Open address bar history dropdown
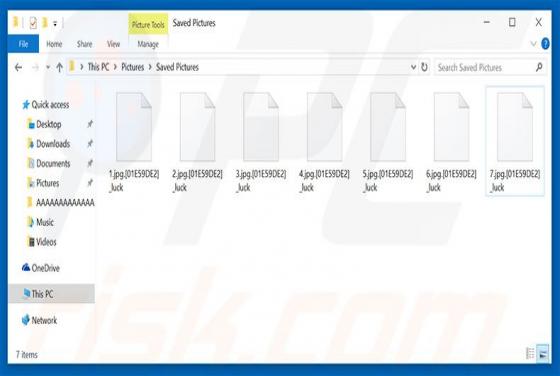The width and height of the screenshot is (560, 376). [x=413, y=67]
